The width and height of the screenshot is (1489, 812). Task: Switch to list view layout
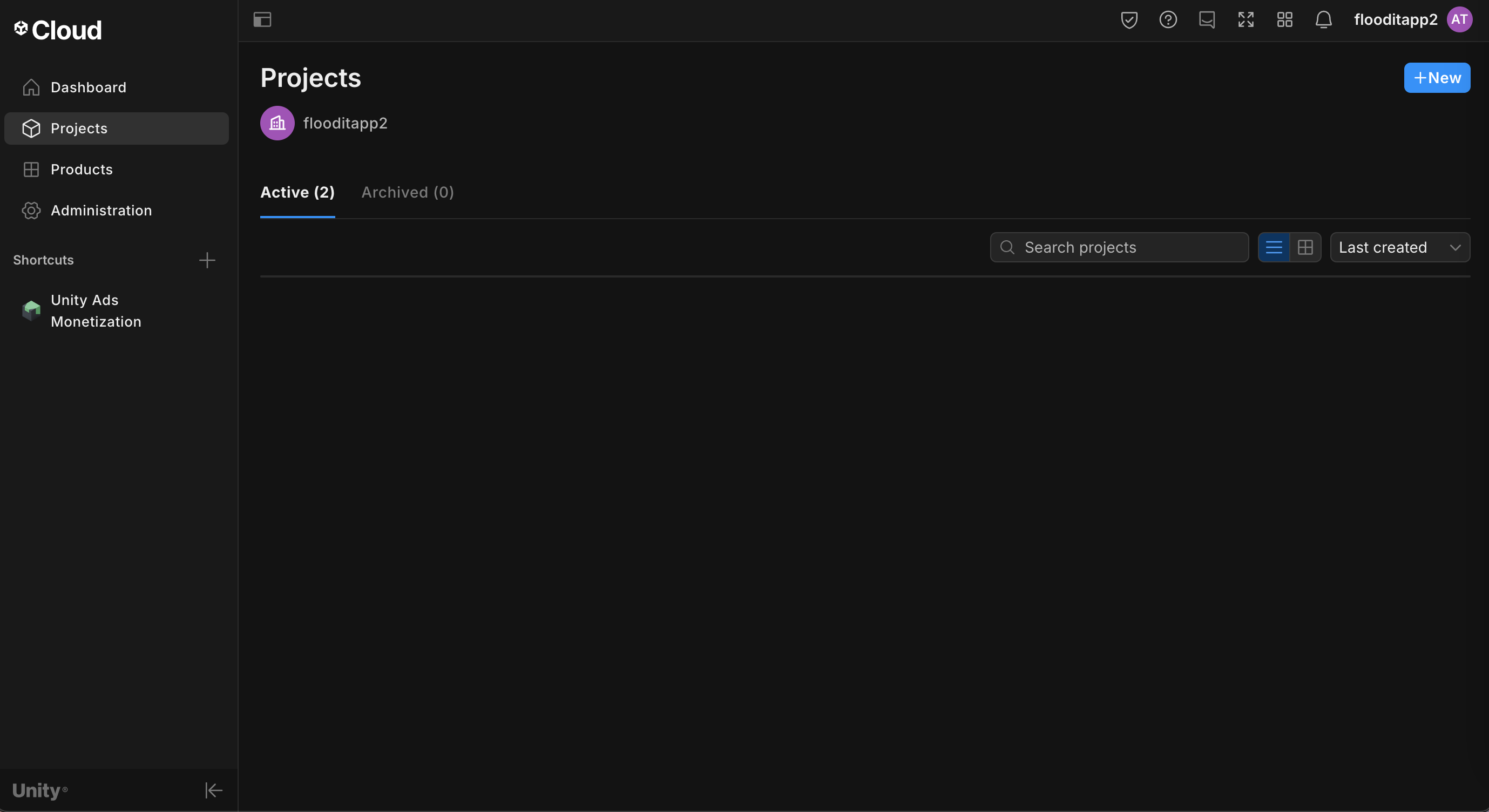tap(1274, 247)
